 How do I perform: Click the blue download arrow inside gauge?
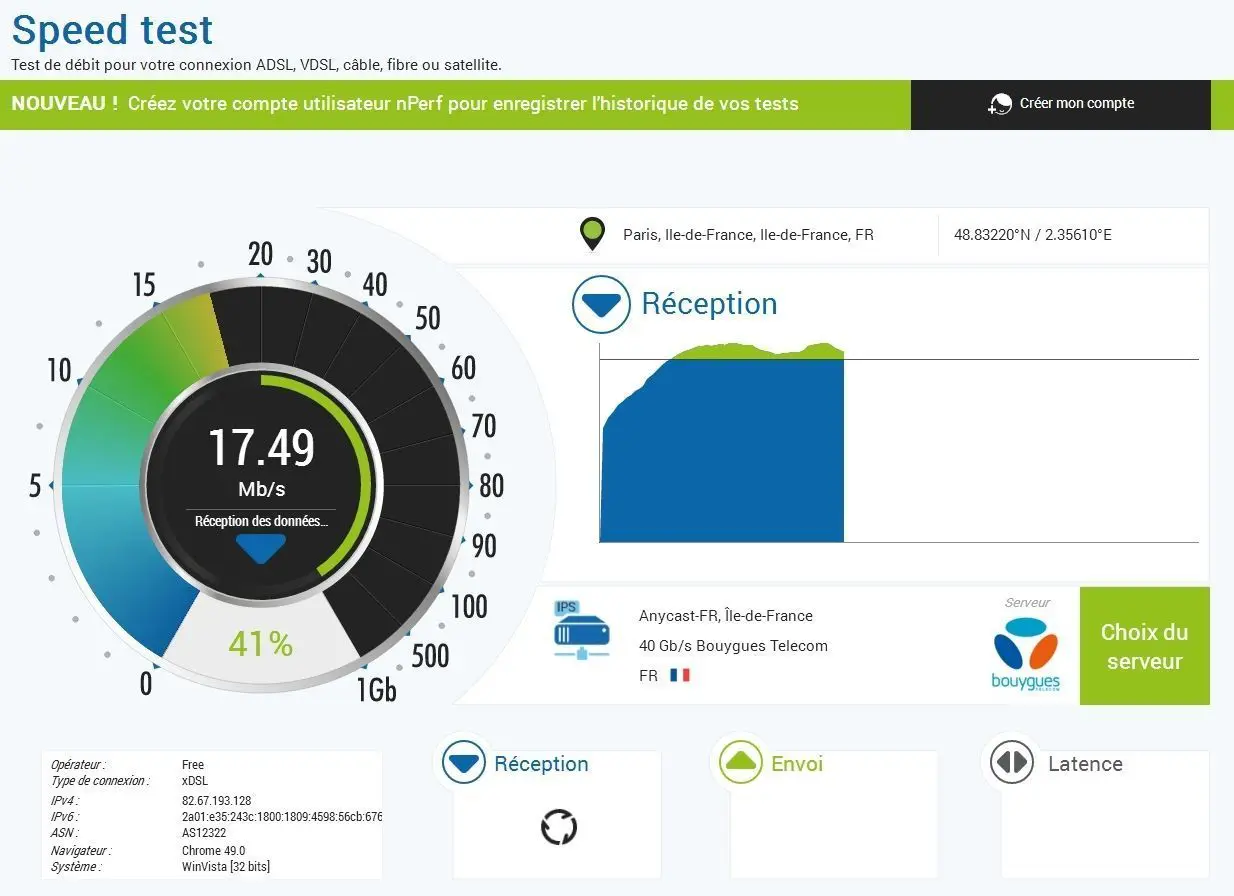click(x=261, y=549)
